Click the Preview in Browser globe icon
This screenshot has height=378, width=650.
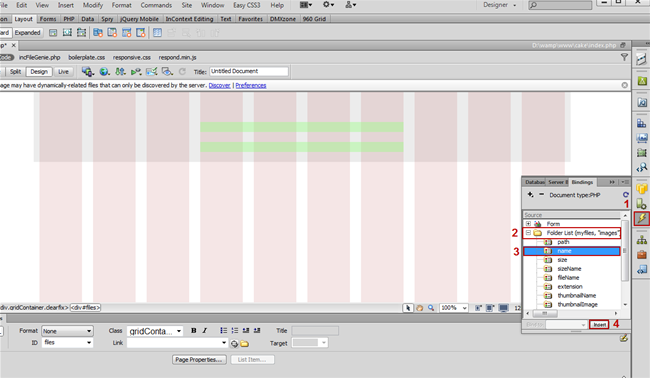[x=104, y=72]
